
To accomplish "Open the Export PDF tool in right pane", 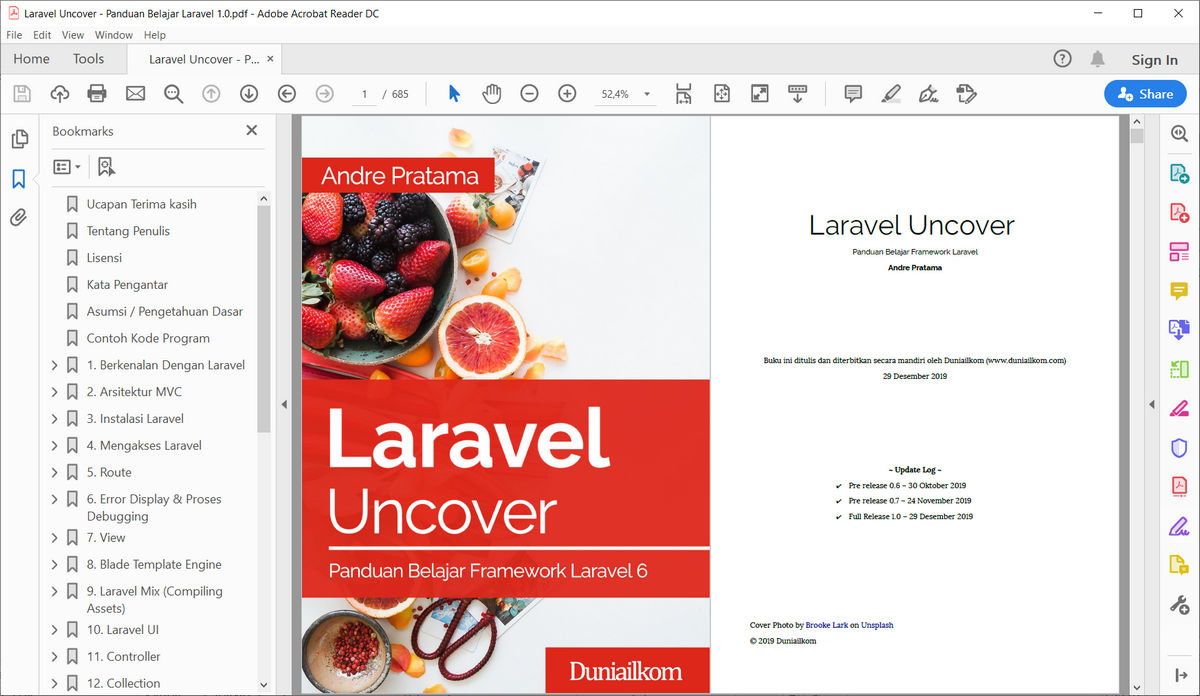I will click(x=1179, y=173).
